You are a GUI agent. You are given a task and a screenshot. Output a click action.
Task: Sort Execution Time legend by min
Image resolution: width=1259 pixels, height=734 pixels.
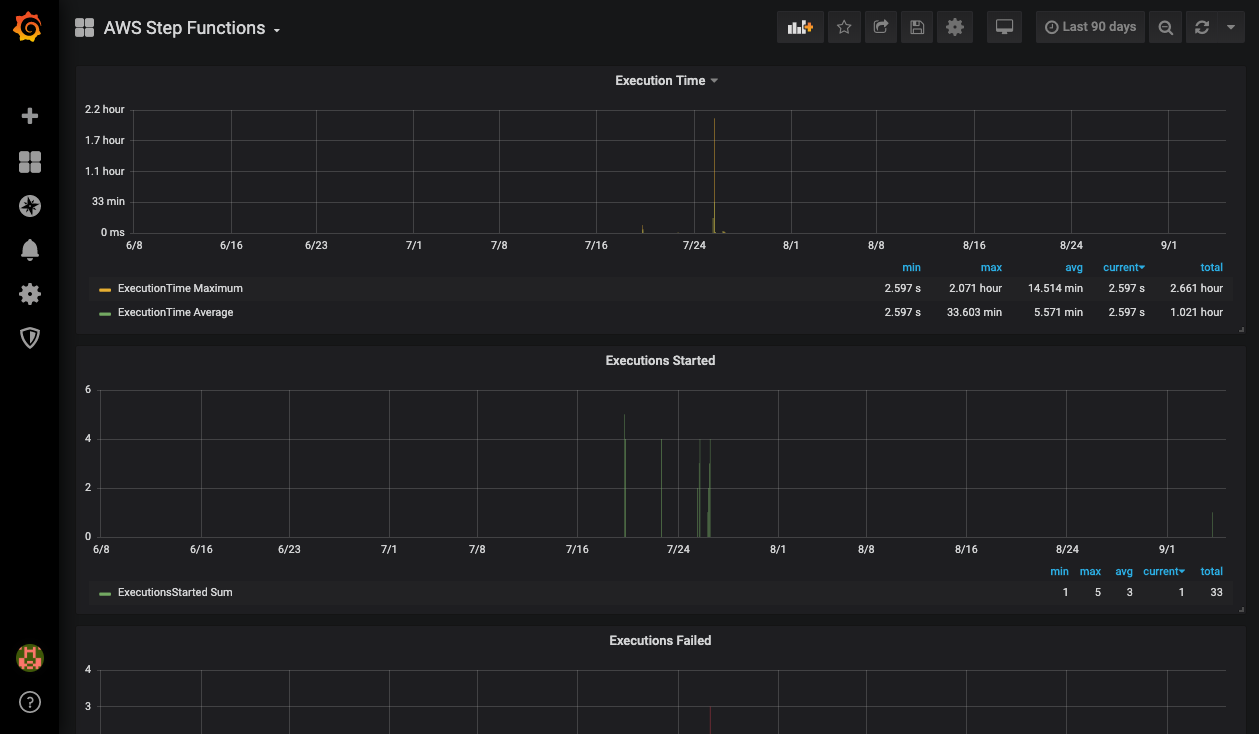(911, 268)
